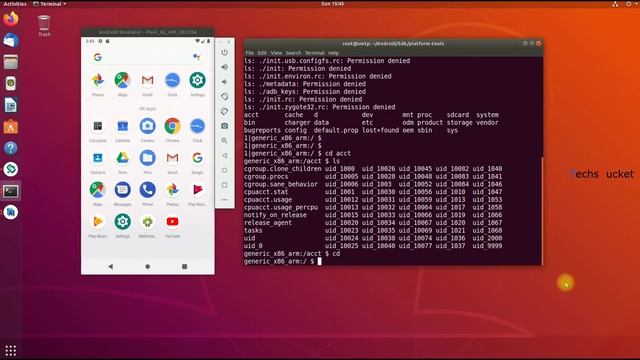The height and width of the screenshot is (360, 640).
Task: Open the YouTube app on the phone
Action: point(172,222)
